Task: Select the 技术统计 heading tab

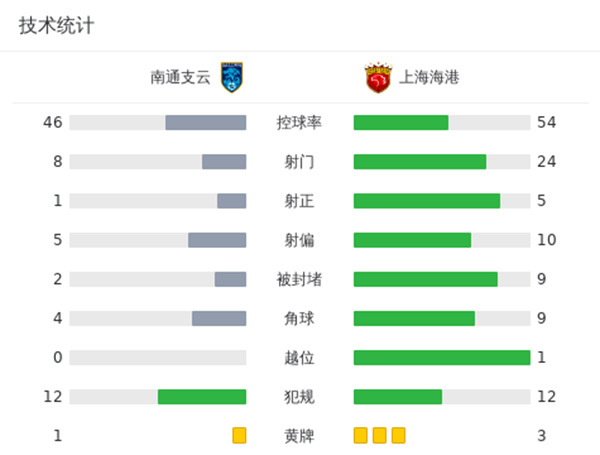Action: [x=56, y=26]
